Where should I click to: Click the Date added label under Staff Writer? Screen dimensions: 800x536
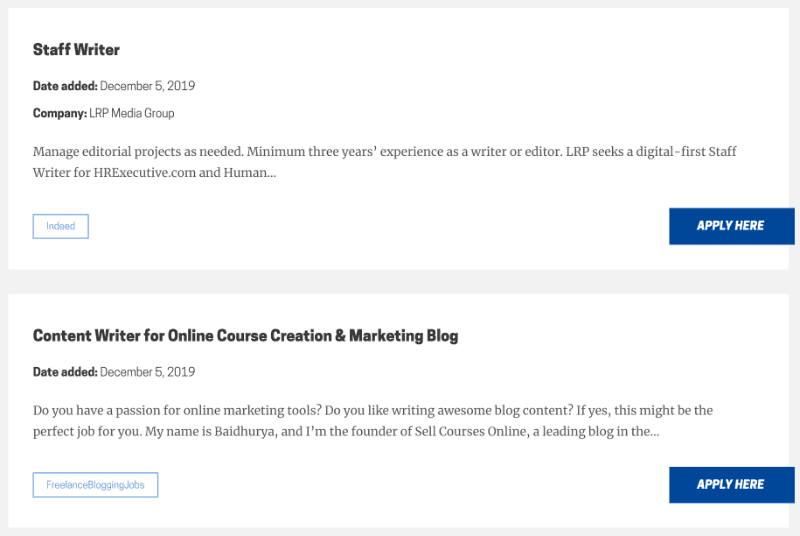click(65, 86)
